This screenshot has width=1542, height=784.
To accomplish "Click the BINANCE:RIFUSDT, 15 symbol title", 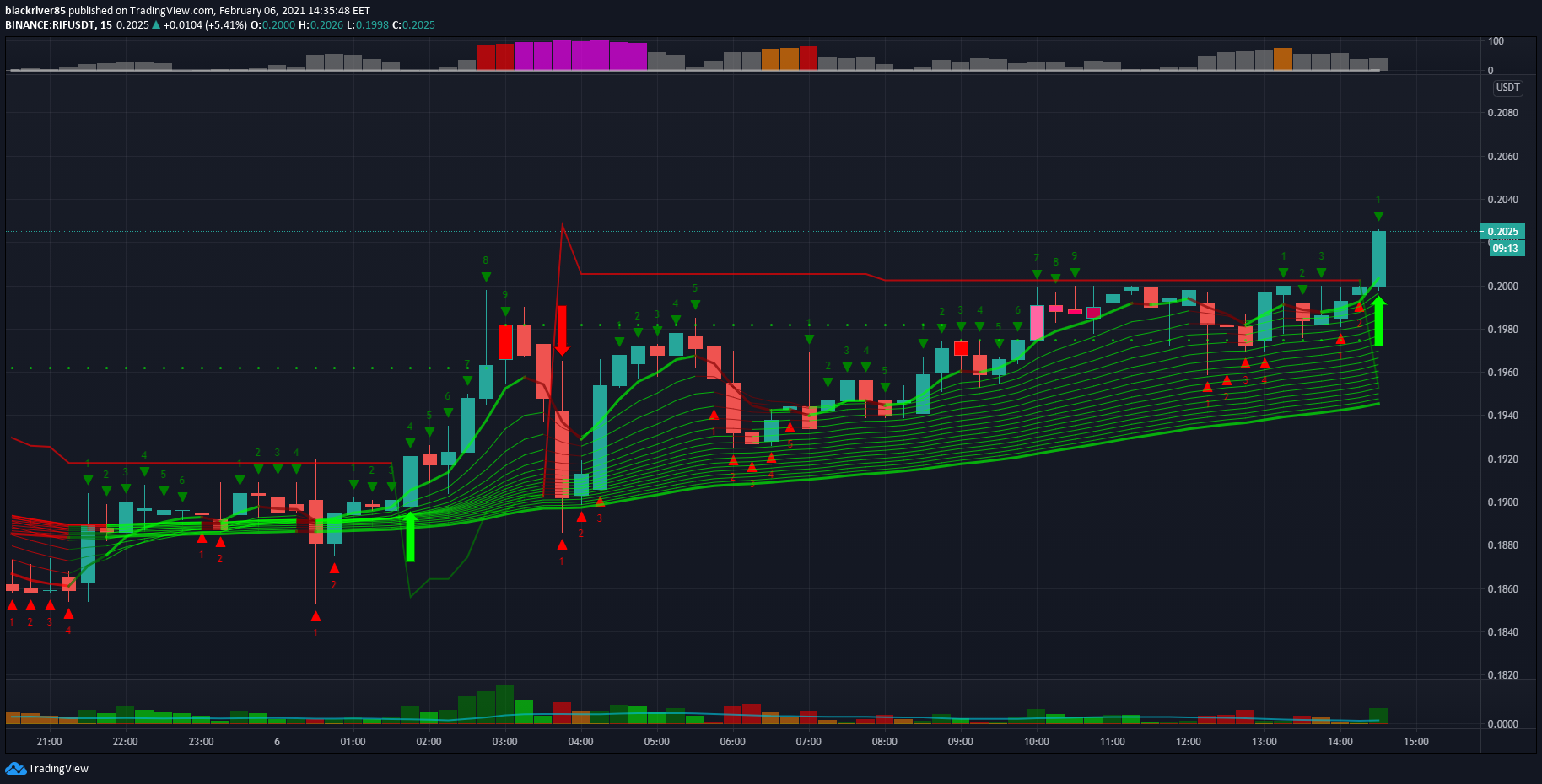I will click(x=59, y=25).
